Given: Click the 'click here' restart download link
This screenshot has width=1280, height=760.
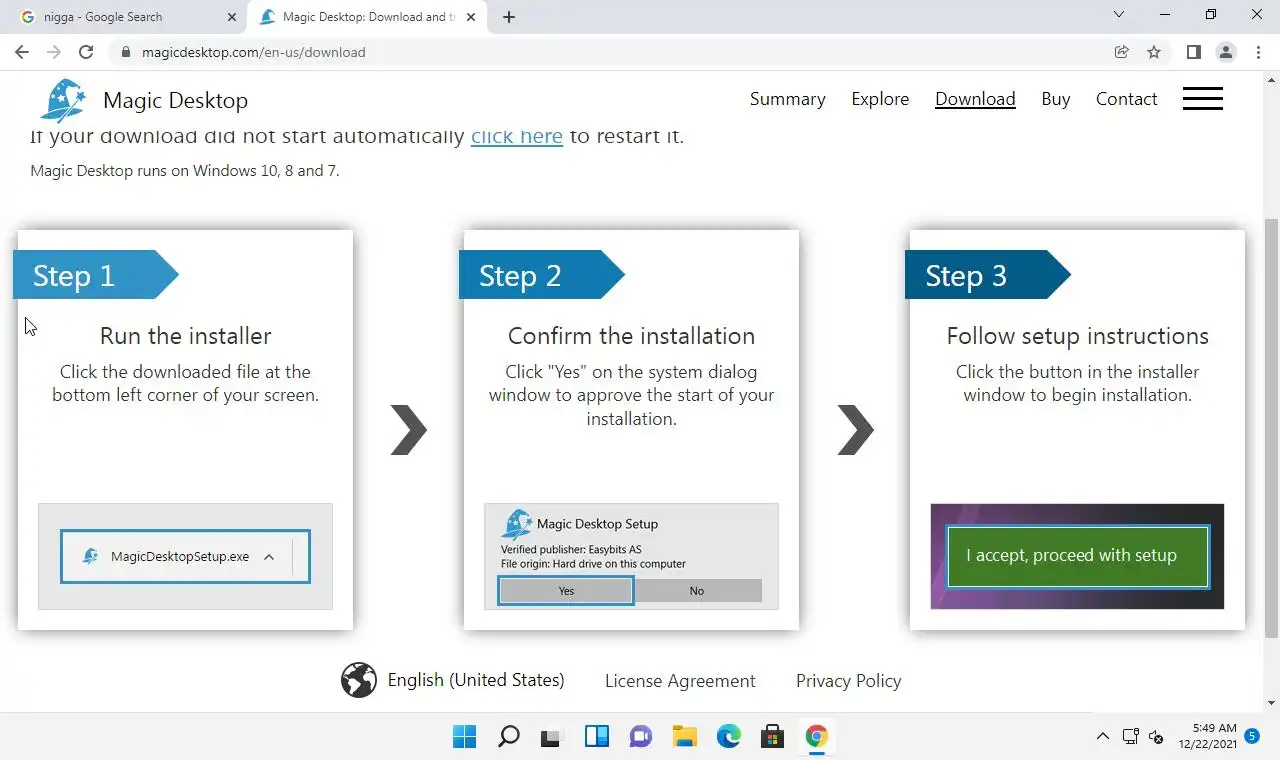Looking at the screenshot, I should (517, 136).
